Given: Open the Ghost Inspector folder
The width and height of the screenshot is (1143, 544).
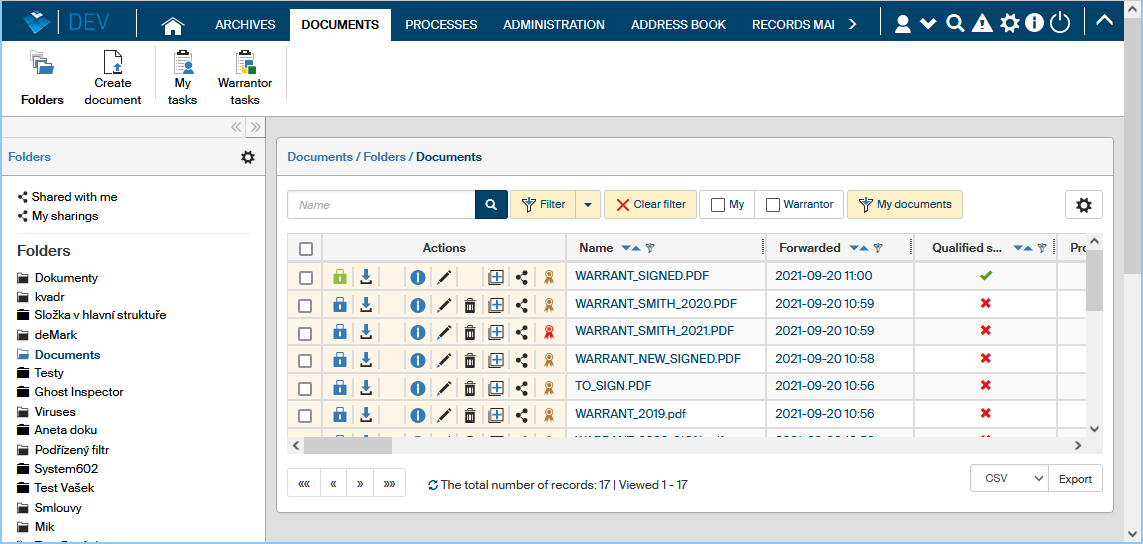Looking at the screenshot, I should 79,392.
